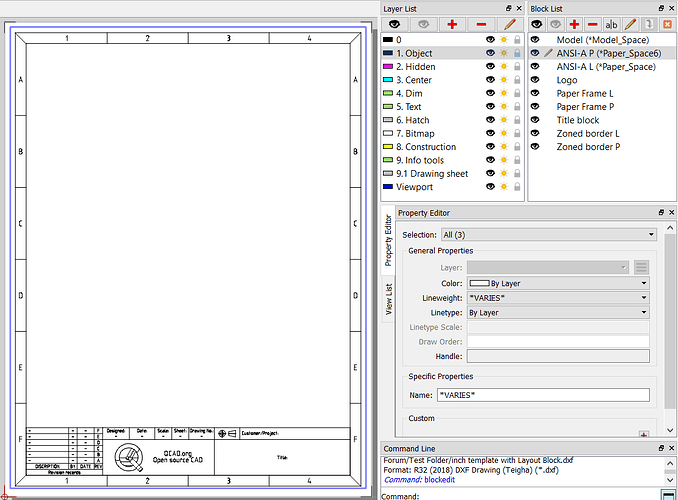The height and width of the screenshot is (500, 678).
Task: Open the Lineweight dropdown
Action: (558, 298)
